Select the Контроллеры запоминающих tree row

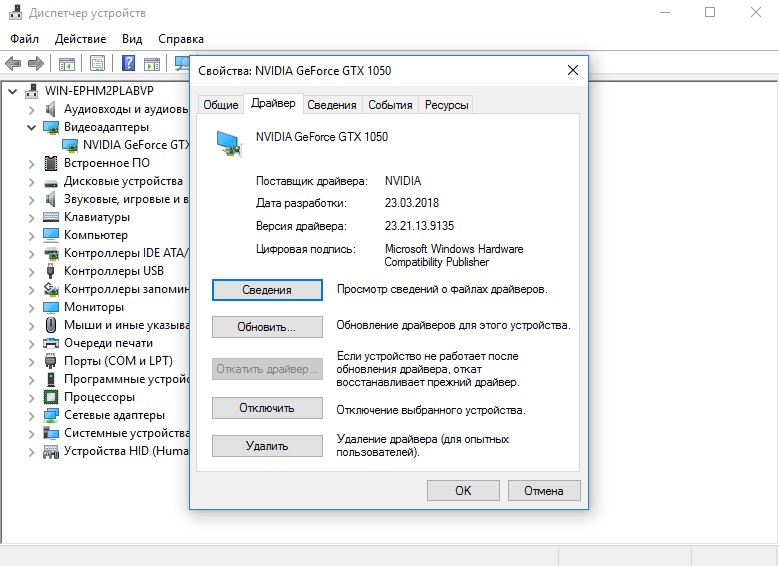(116, 289)
